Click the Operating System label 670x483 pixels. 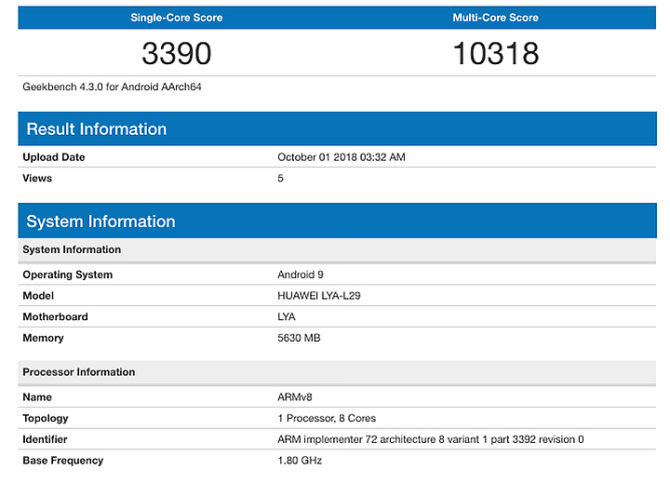click(x=67, y=275)
